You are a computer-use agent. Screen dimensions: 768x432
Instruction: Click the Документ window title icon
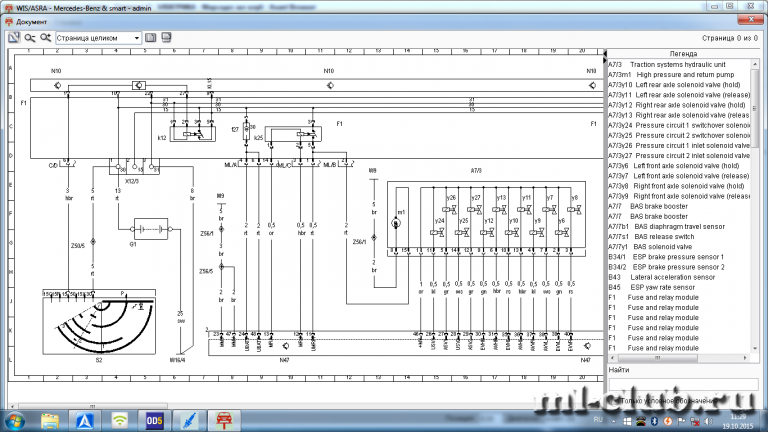pyautogui.click(x=9, y=22)
